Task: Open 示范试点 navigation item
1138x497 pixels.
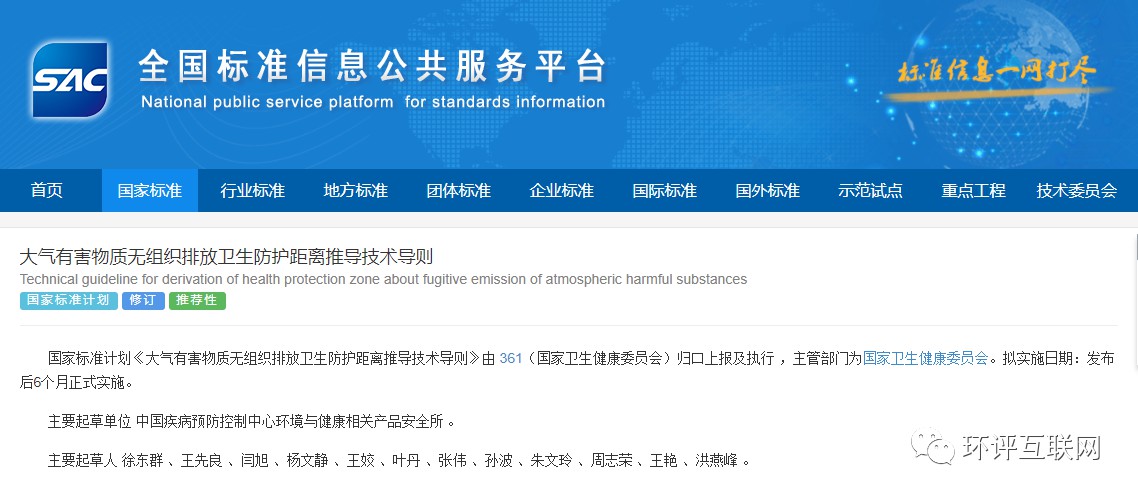Action: [x=871, y=190]
